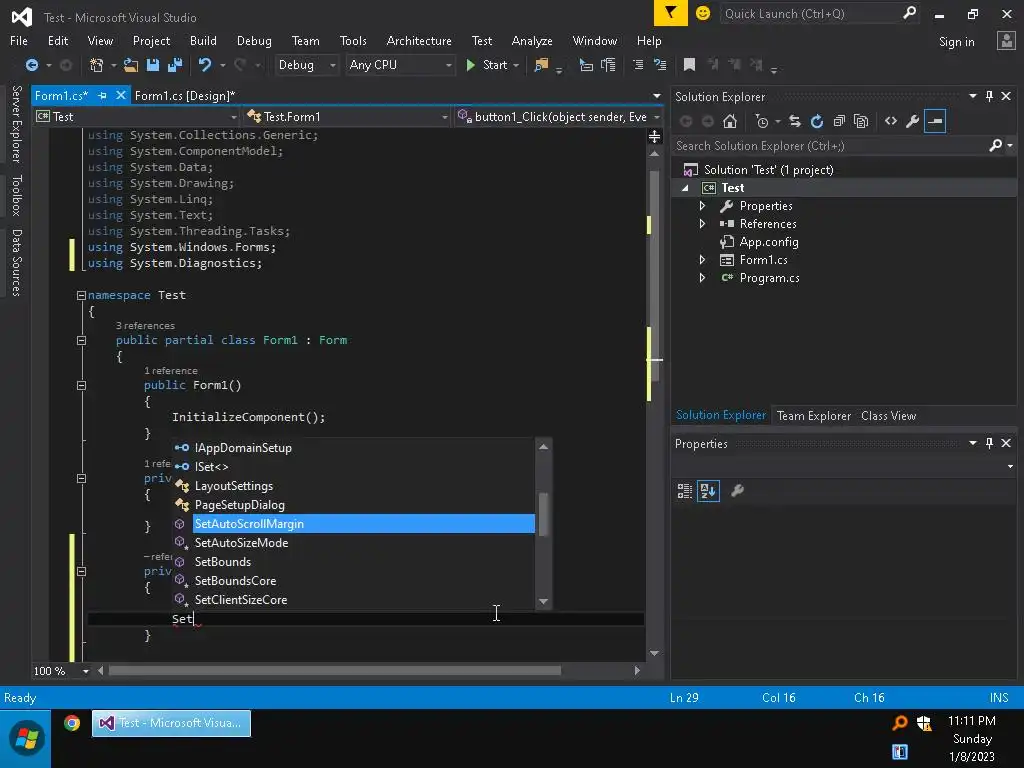The width and height of the screenshot is (1024, 768).
Task: Click the Find in Files toolbar icon
Action: [x=541, y=65]
